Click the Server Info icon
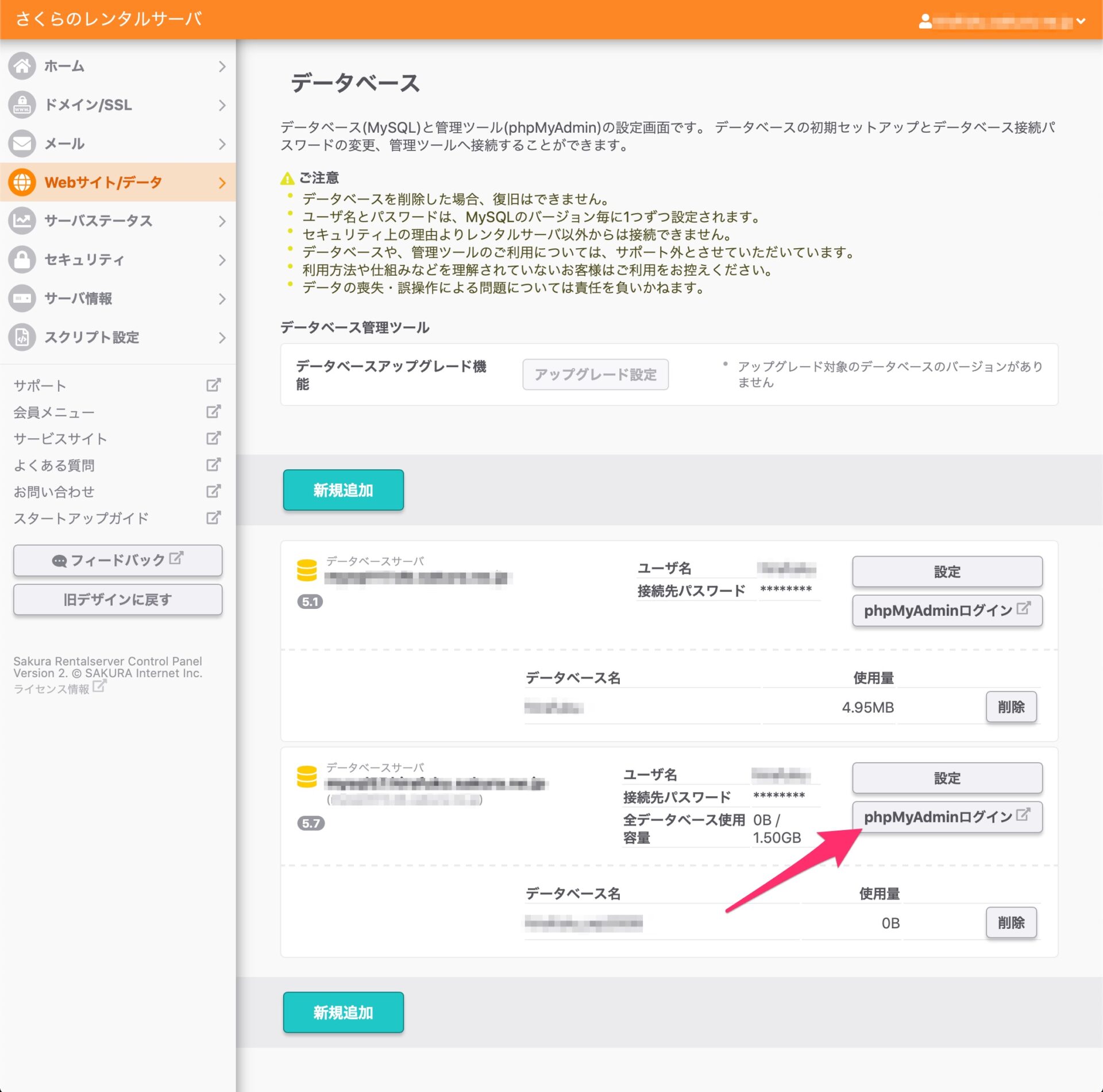 coord(22,299)
